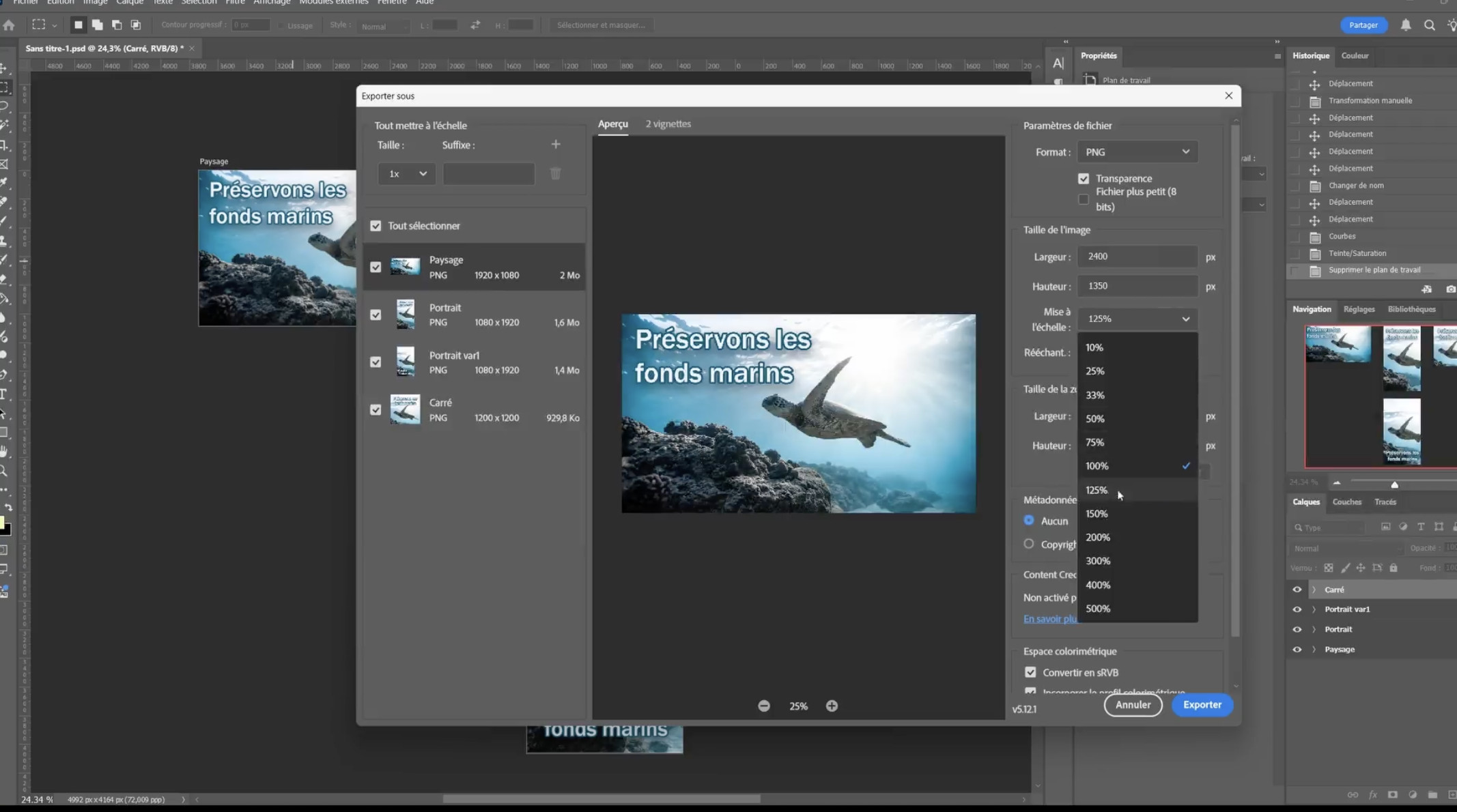The height and width of the screenshot is (812, 1457).
Task: Click the Exporter button
Action: coord(1202,705)
